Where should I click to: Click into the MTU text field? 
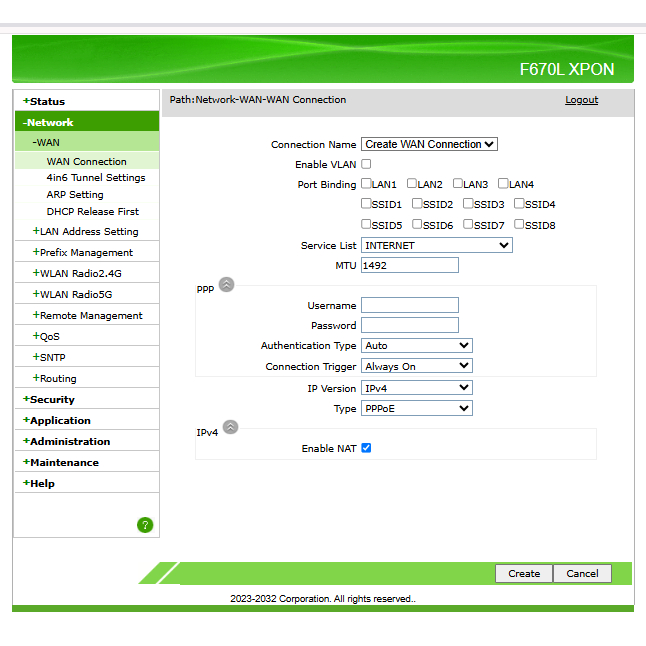pos(409,265)
